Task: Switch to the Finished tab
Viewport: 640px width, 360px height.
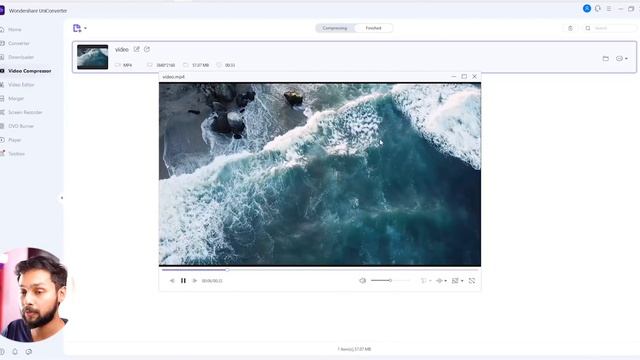Action: point(373,28)
